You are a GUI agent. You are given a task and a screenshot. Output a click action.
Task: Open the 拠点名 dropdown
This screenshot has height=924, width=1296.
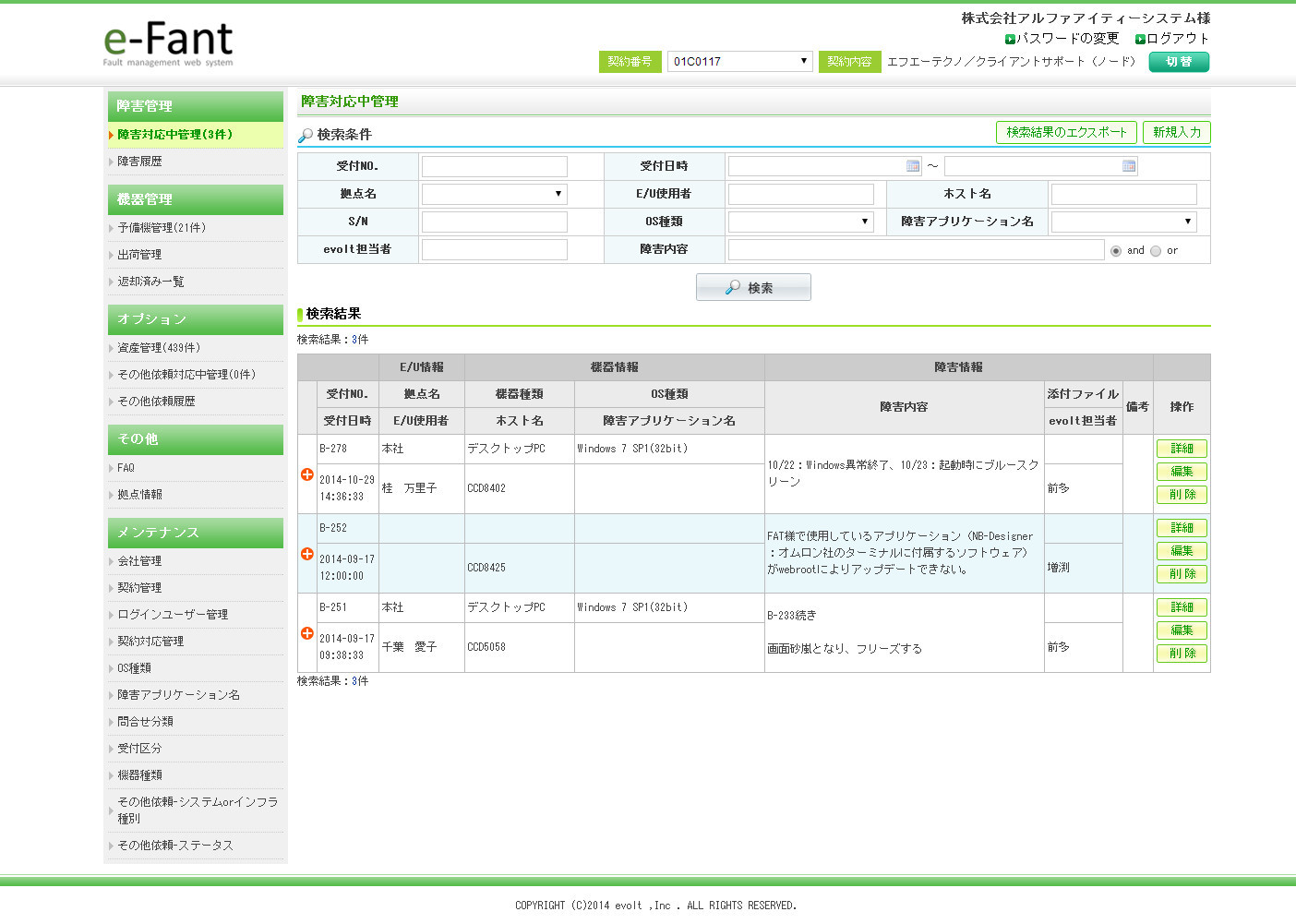click(494, 194)
